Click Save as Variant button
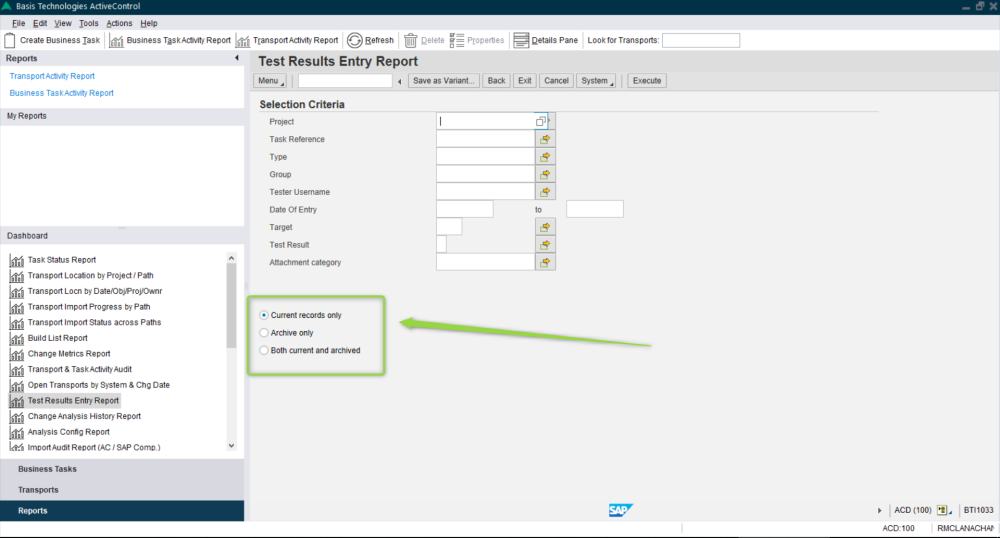Screen dimensions: 1000x538 pyautogui.click(x=443, y=81)
